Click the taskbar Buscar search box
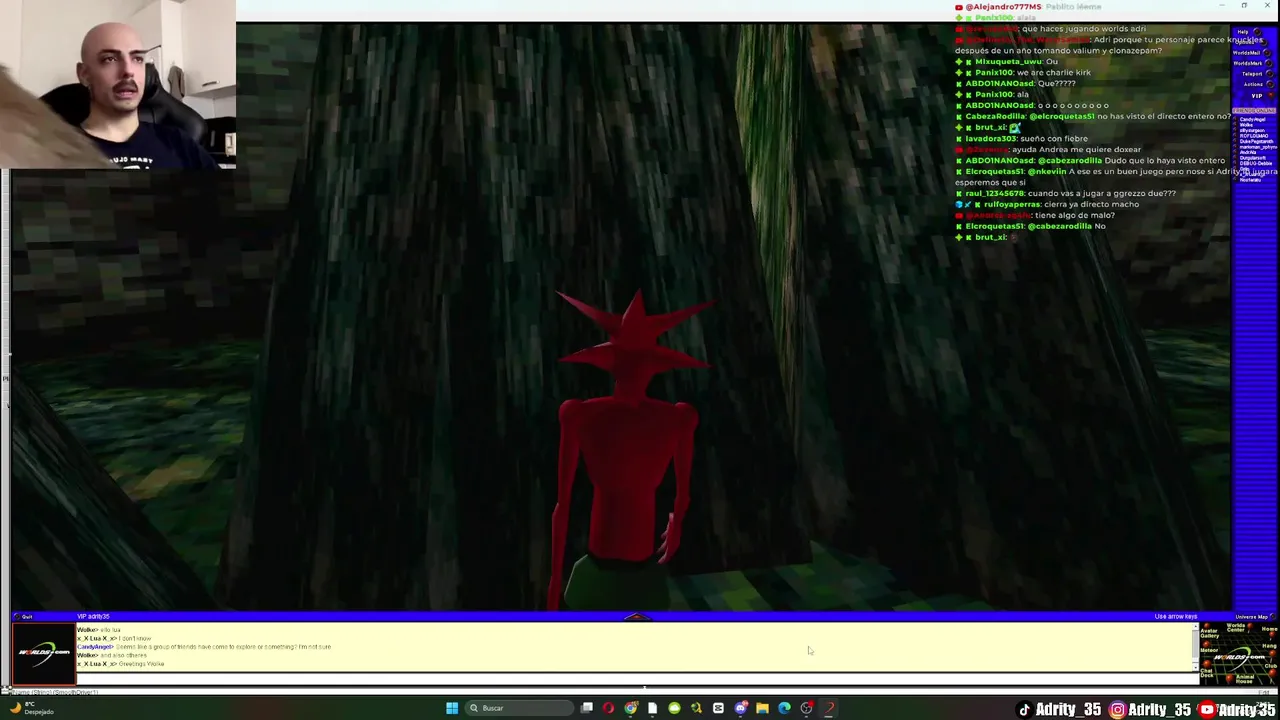The height and width of the screenshot is (720, 1280). click(519, 708)
